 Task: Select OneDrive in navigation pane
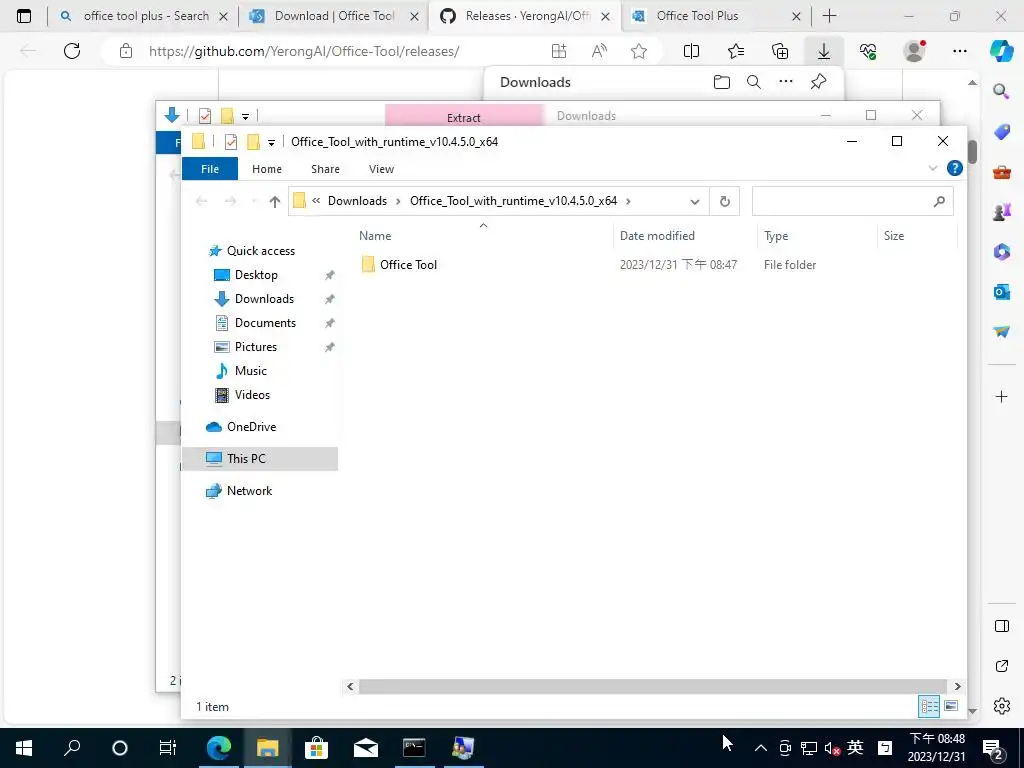tap(251, 426)
